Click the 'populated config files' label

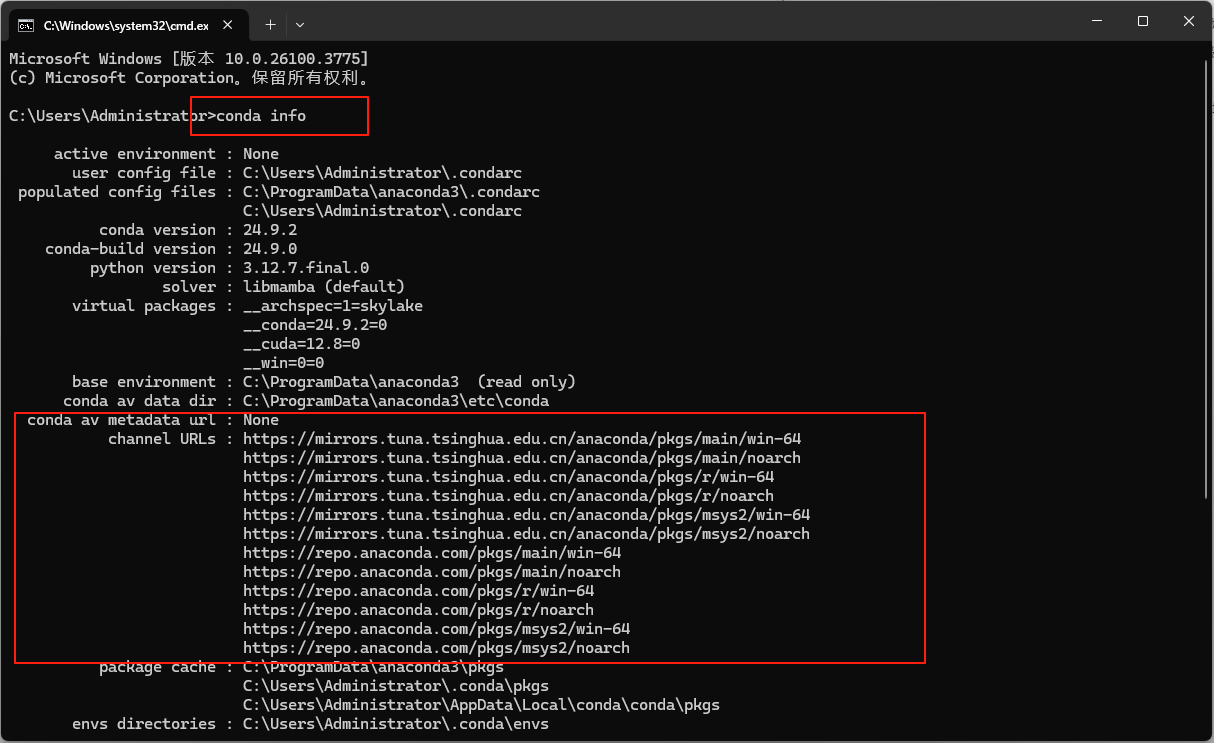pos(117,192)
